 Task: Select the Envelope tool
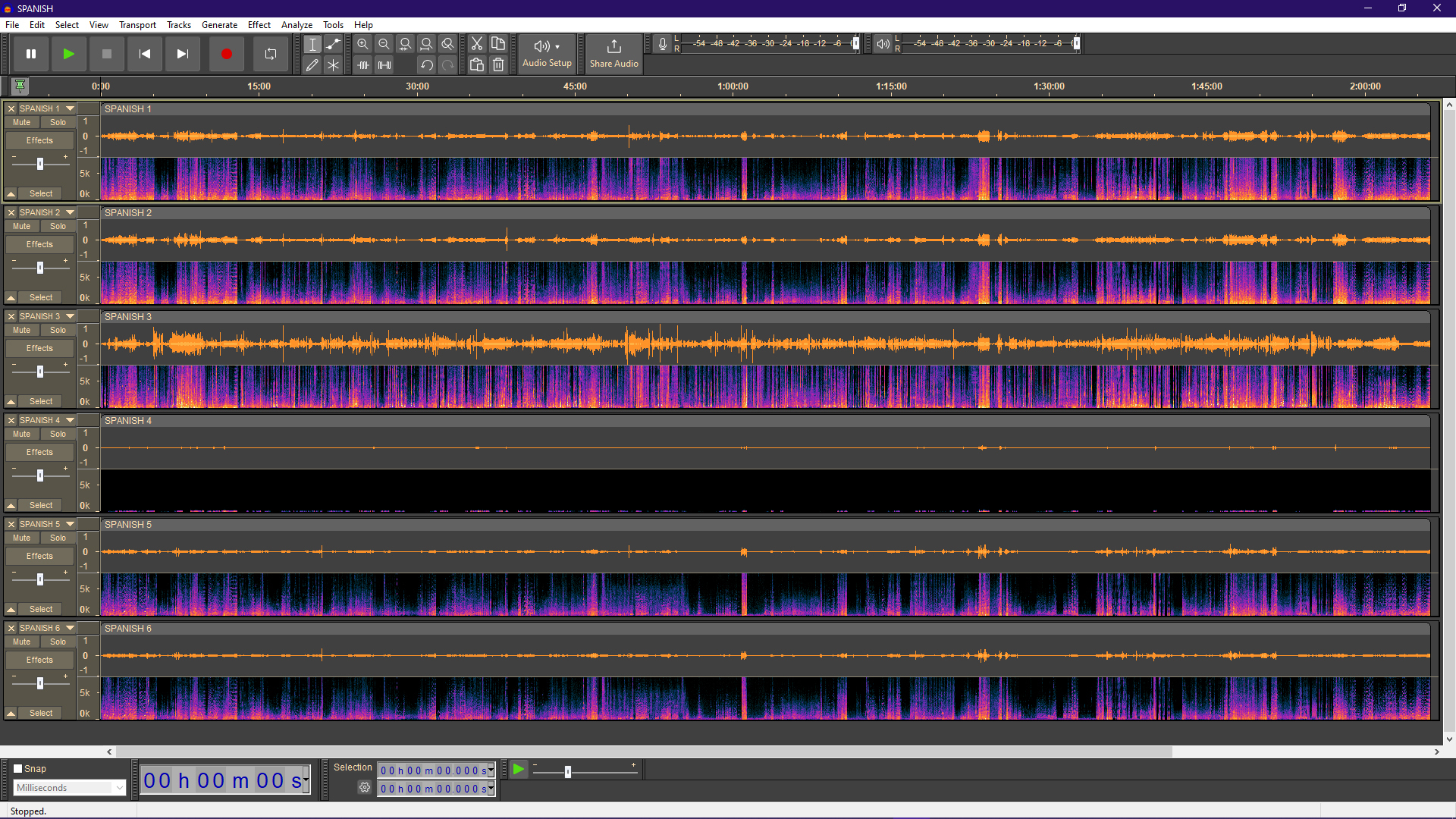tap(334, 45)
